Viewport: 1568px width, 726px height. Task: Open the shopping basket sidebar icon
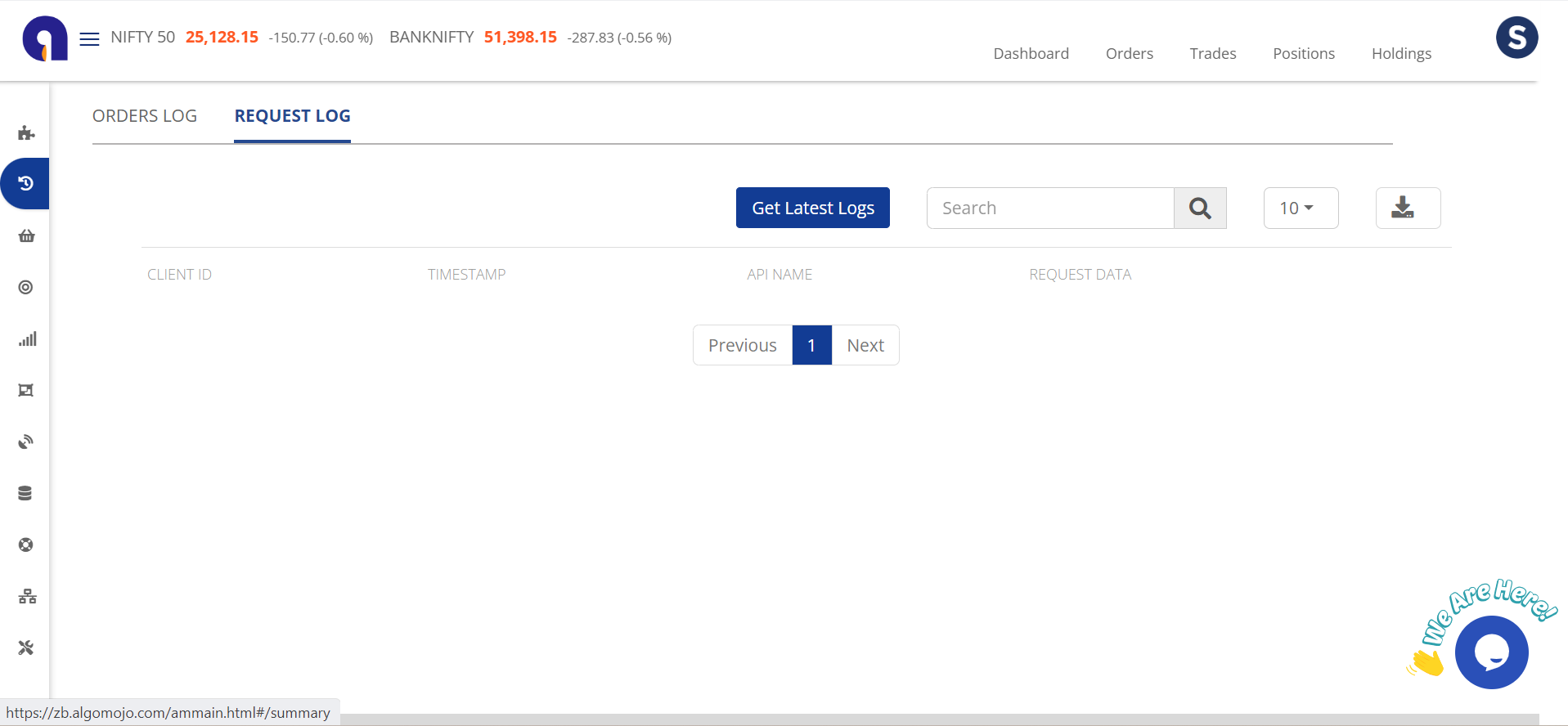26,235
